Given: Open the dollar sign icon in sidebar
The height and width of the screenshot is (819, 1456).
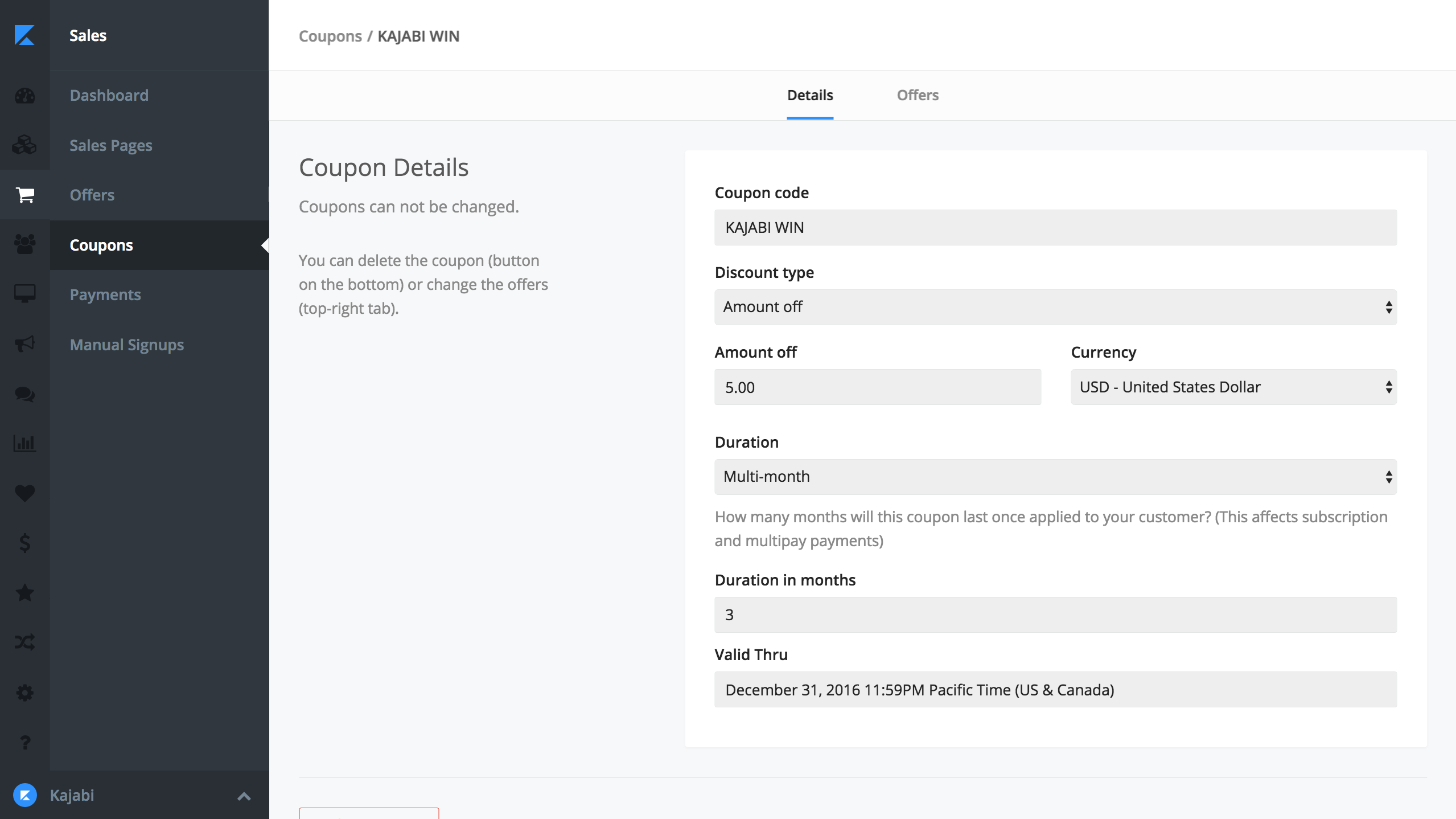Looking at the screenshot, I should pos(24,543).
